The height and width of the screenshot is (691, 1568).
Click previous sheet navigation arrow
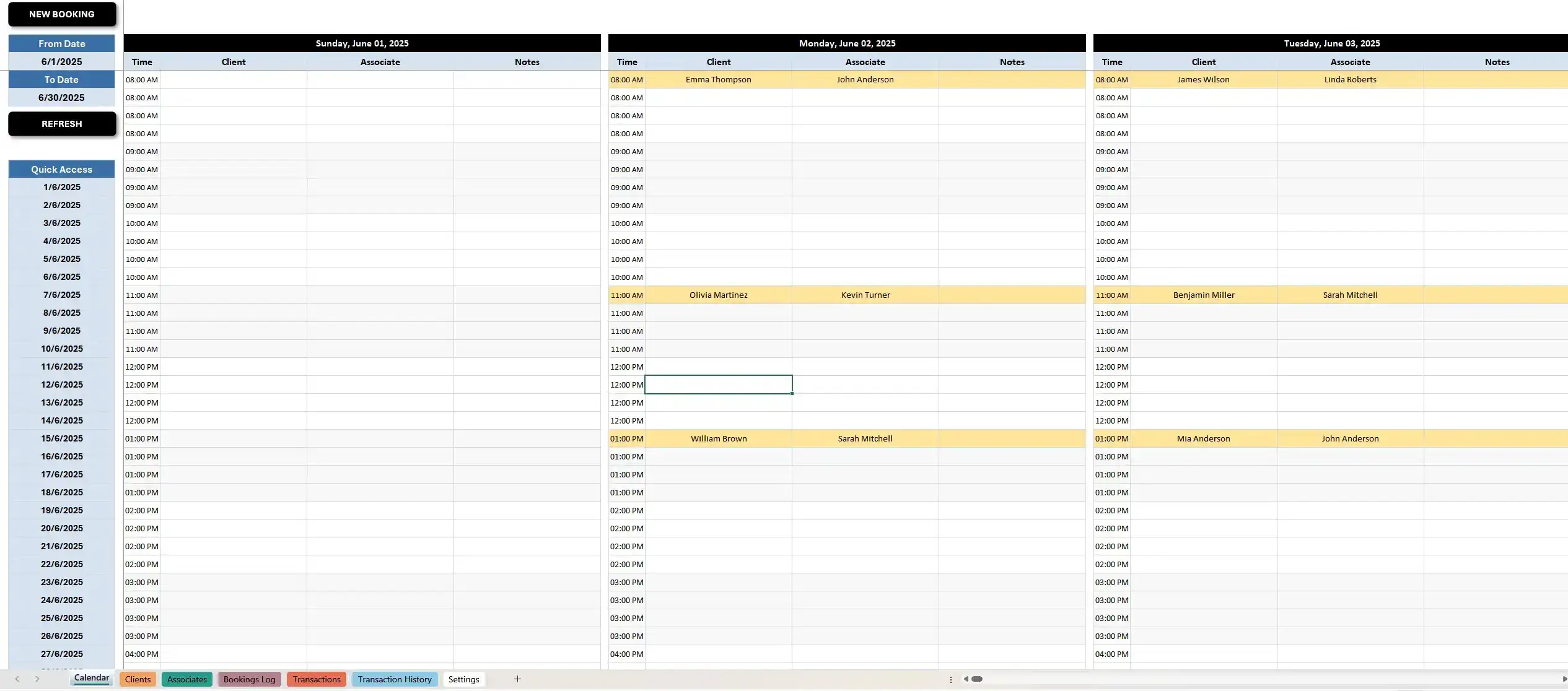point(17,679)
